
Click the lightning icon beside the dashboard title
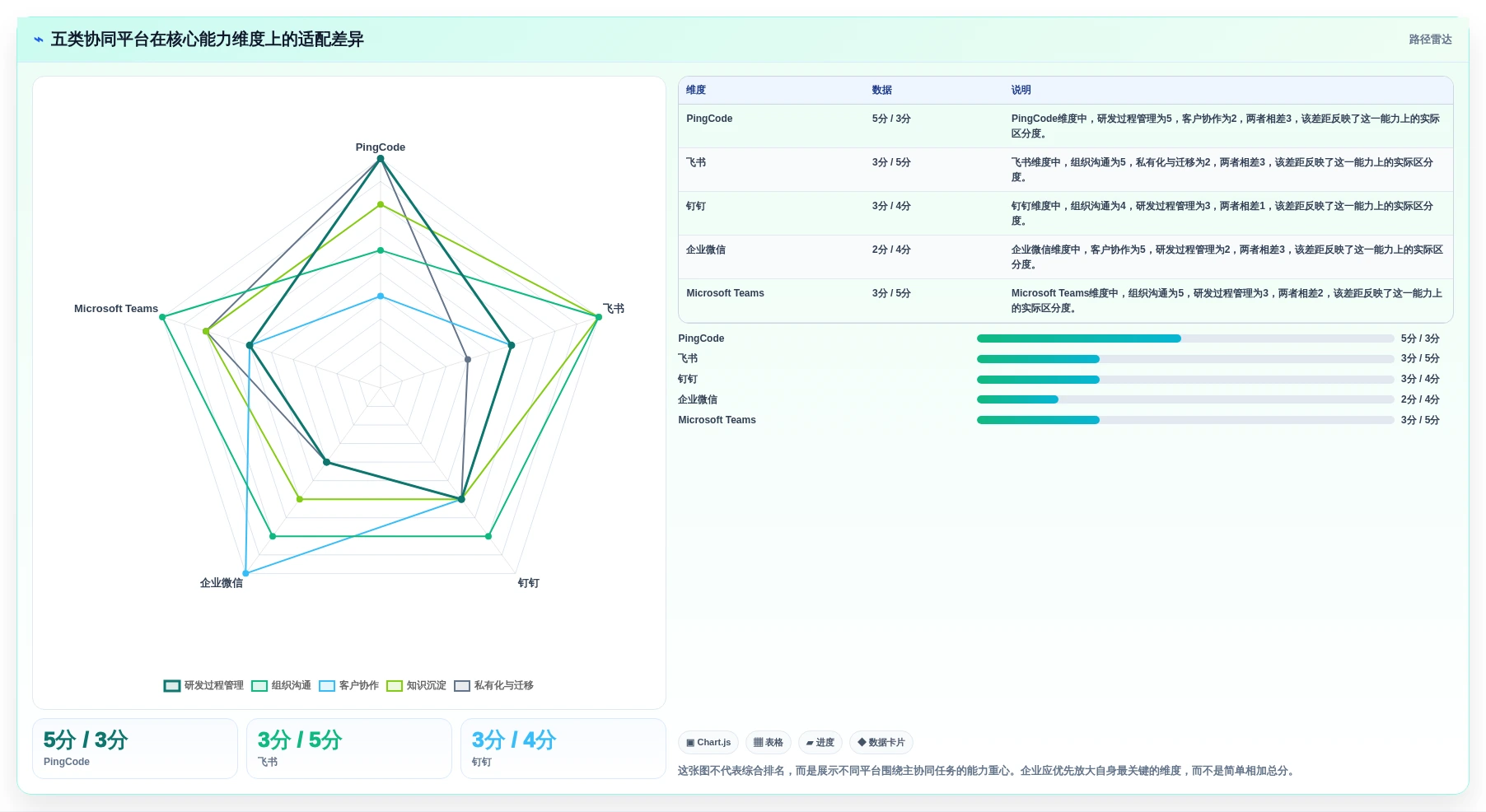[39, 40]
